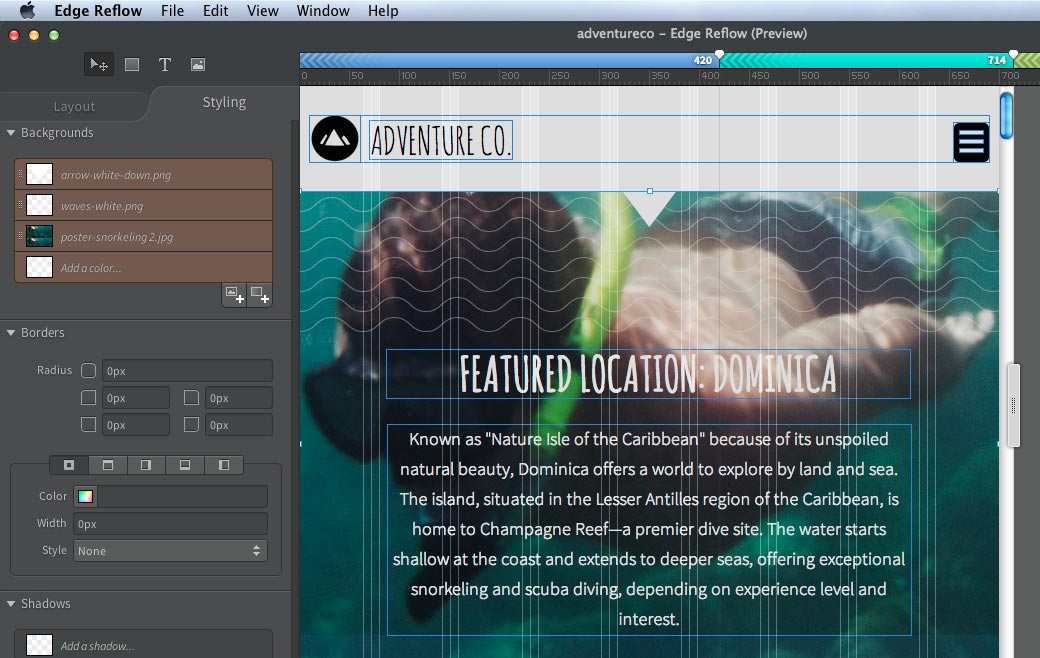Select all-sides border button
Viewport: 1040px width, 658px height.
[x=69, y=465]
